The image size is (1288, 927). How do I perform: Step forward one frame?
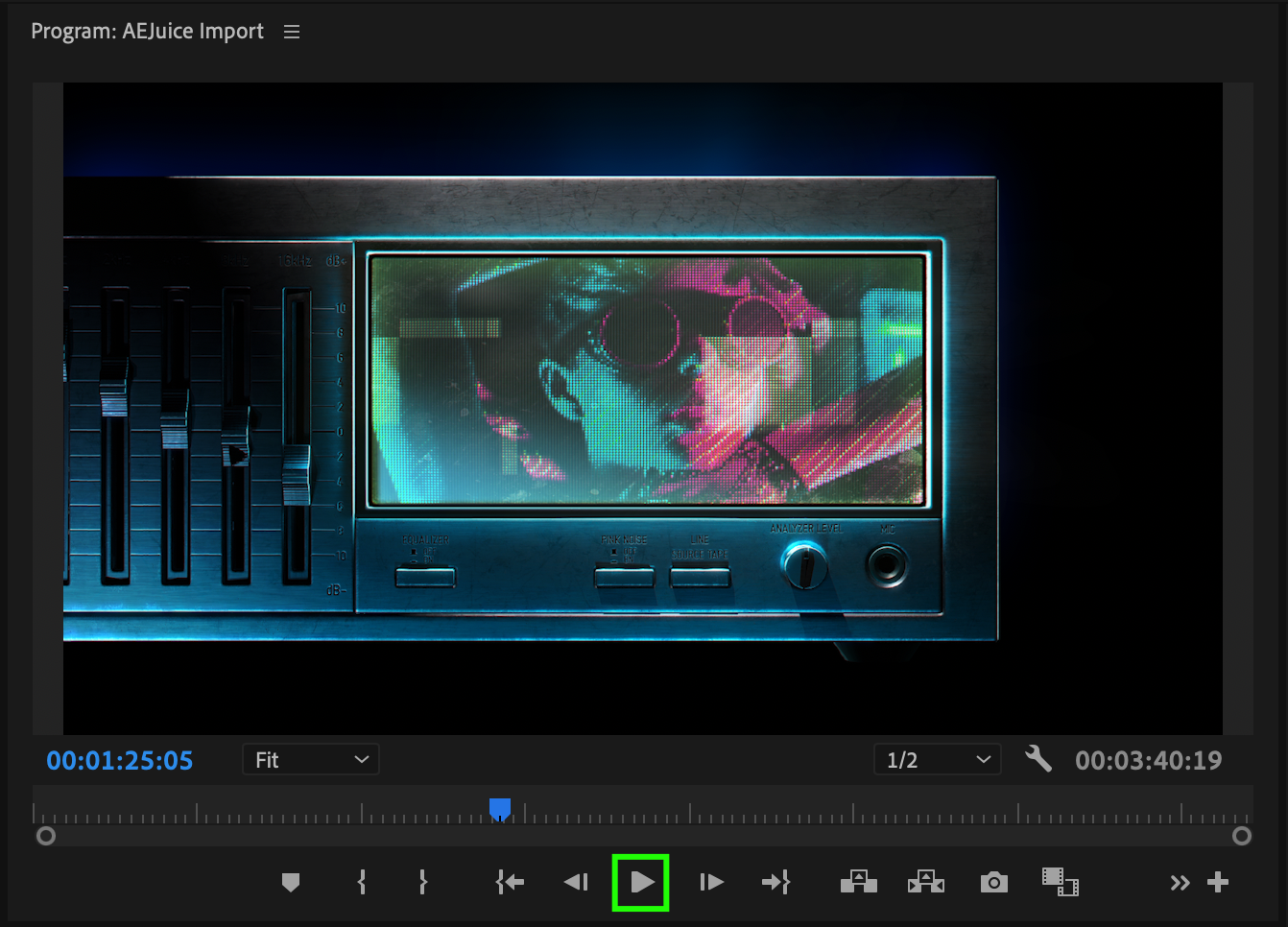coord(711,882)
